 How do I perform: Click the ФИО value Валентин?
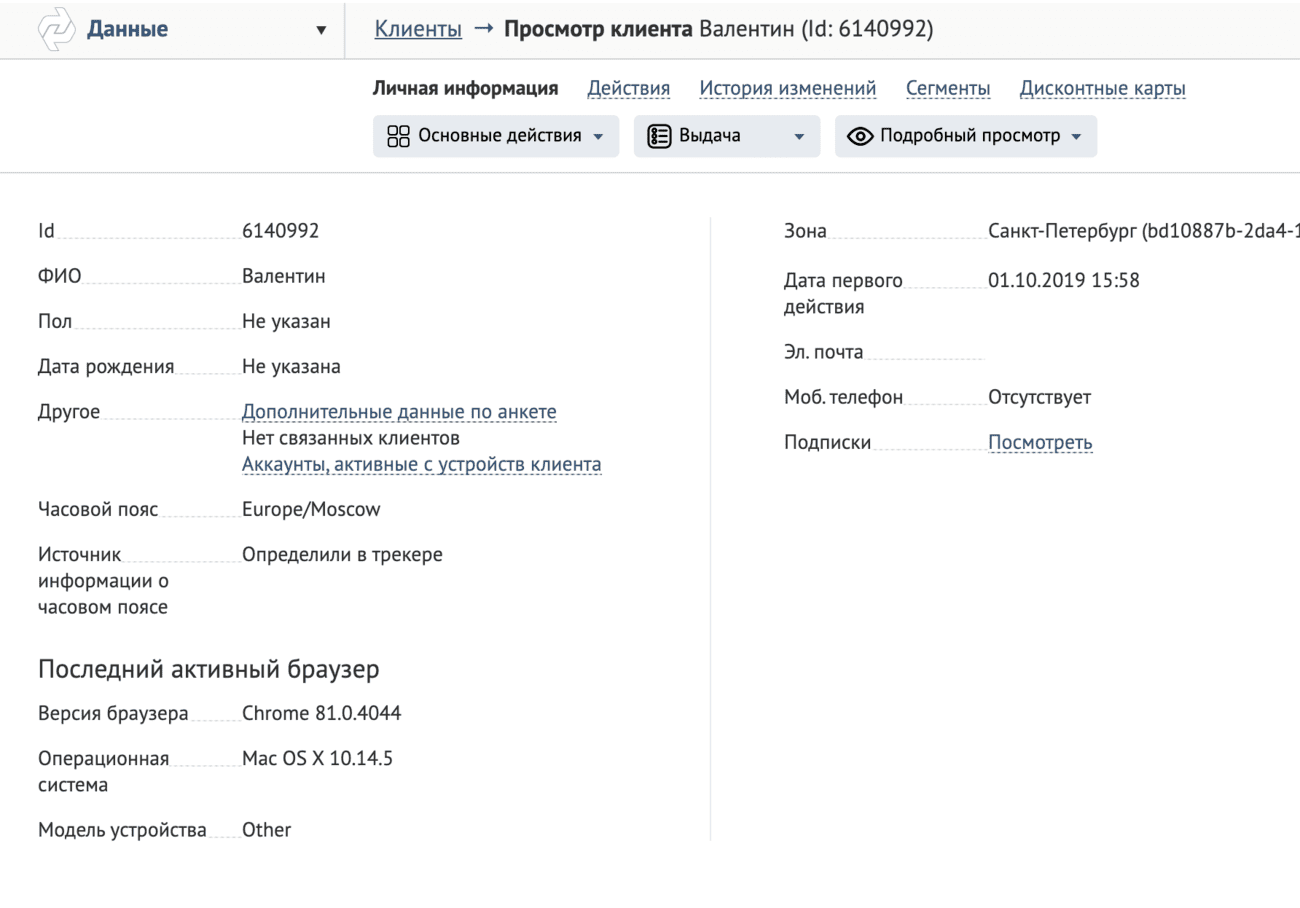284,277
